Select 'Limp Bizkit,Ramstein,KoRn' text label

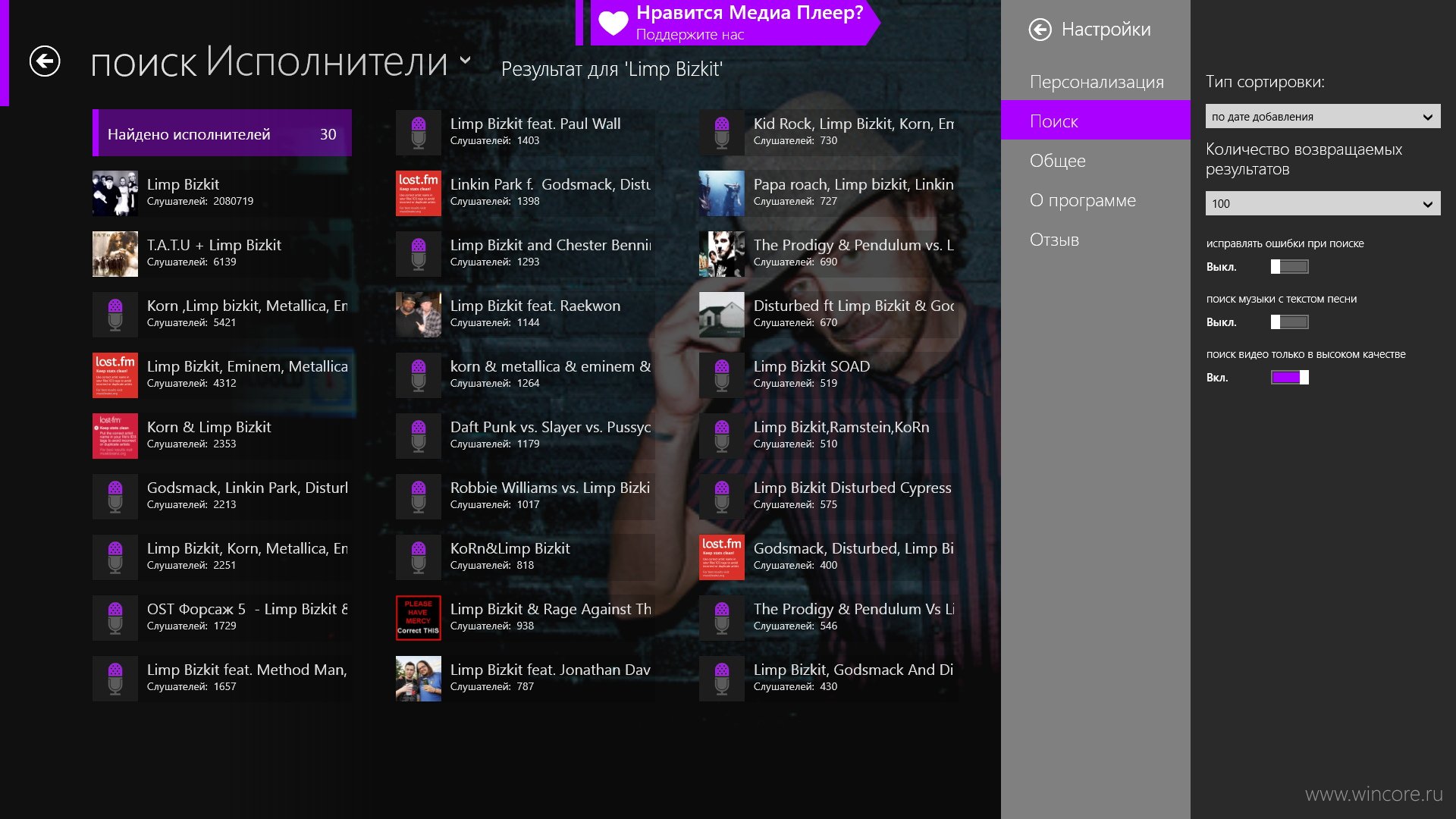842,427
